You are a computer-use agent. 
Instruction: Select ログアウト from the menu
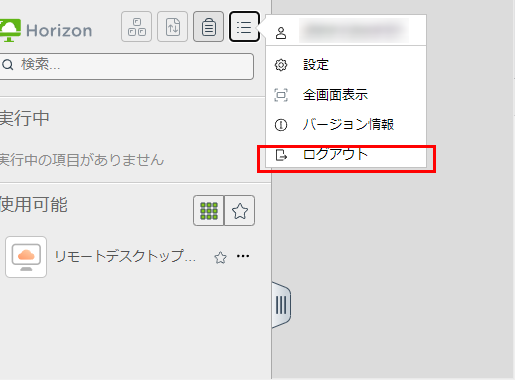click(x=346, y=155)
